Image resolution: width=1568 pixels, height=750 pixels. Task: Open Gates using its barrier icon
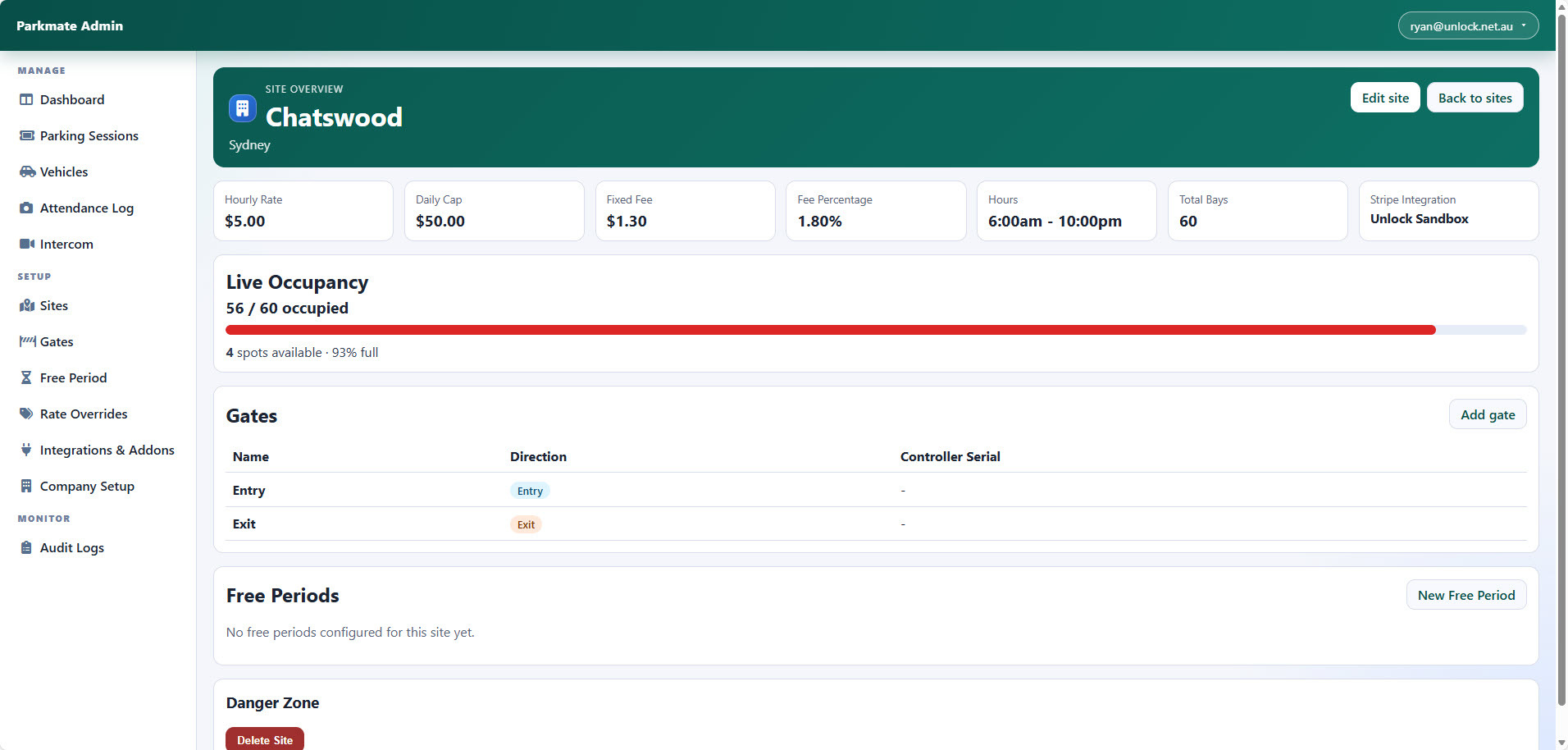pyautogui.click(x=27, y=341)
